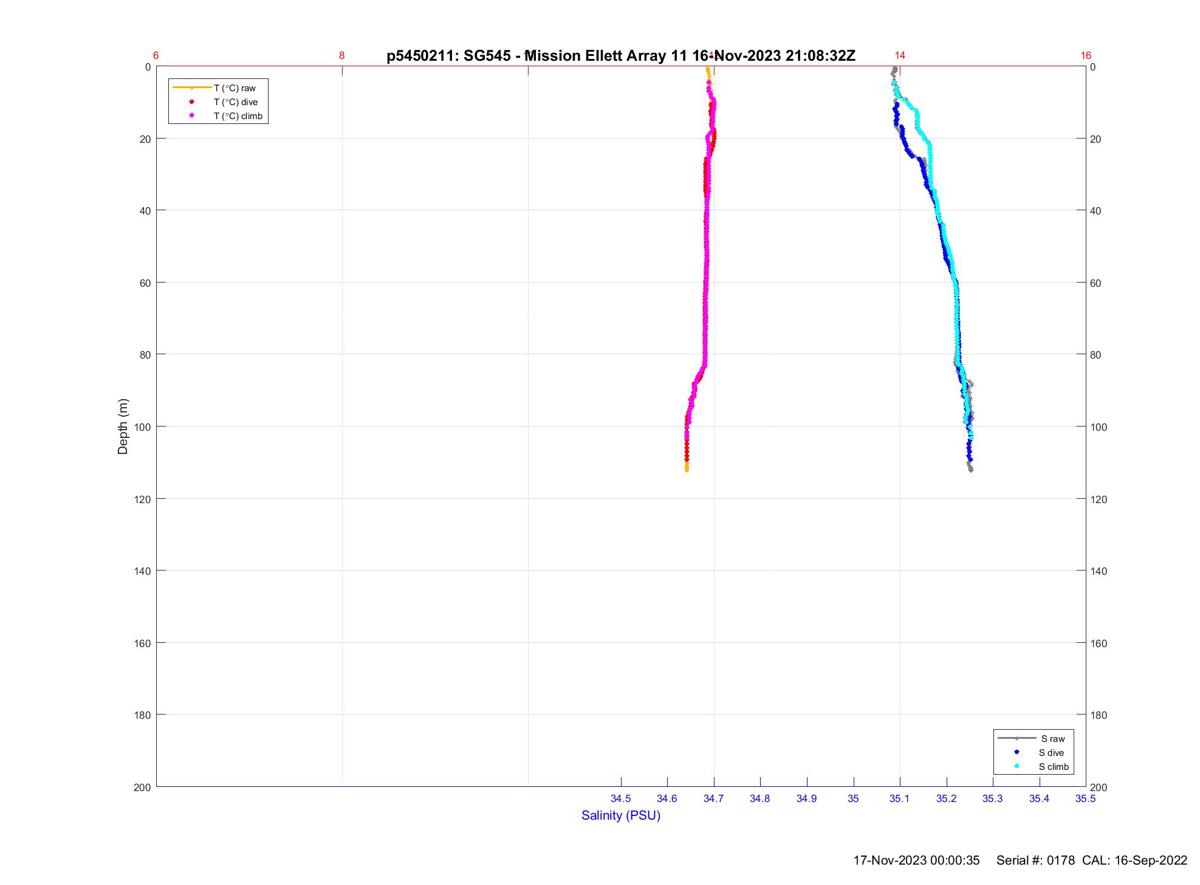Click the salinity tick label '34.5'
Viewport: 1200px width, 885px height.
click(621, 799)
